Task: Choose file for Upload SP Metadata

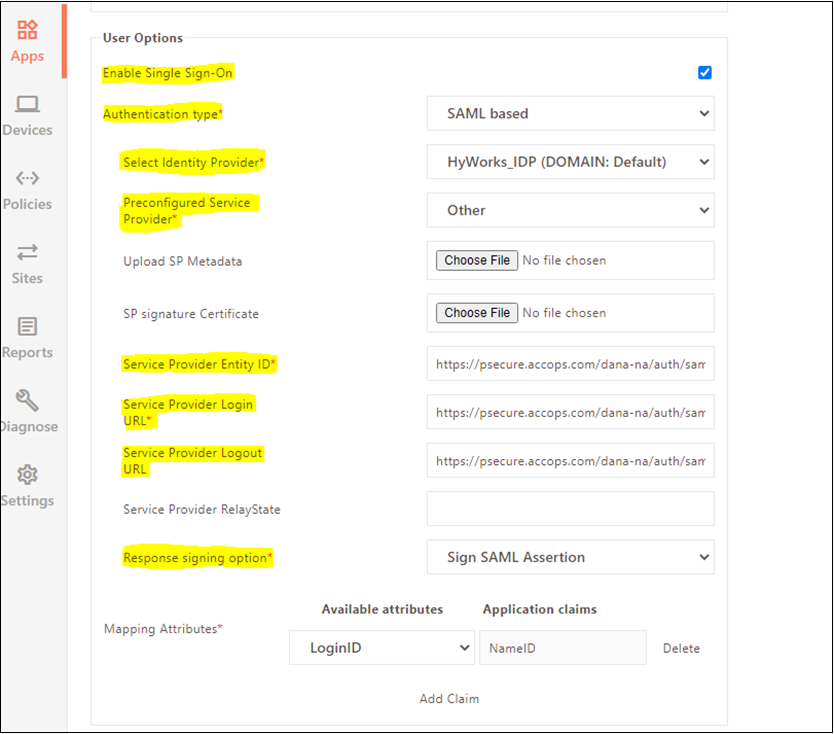Action: [x=477, y=260]
